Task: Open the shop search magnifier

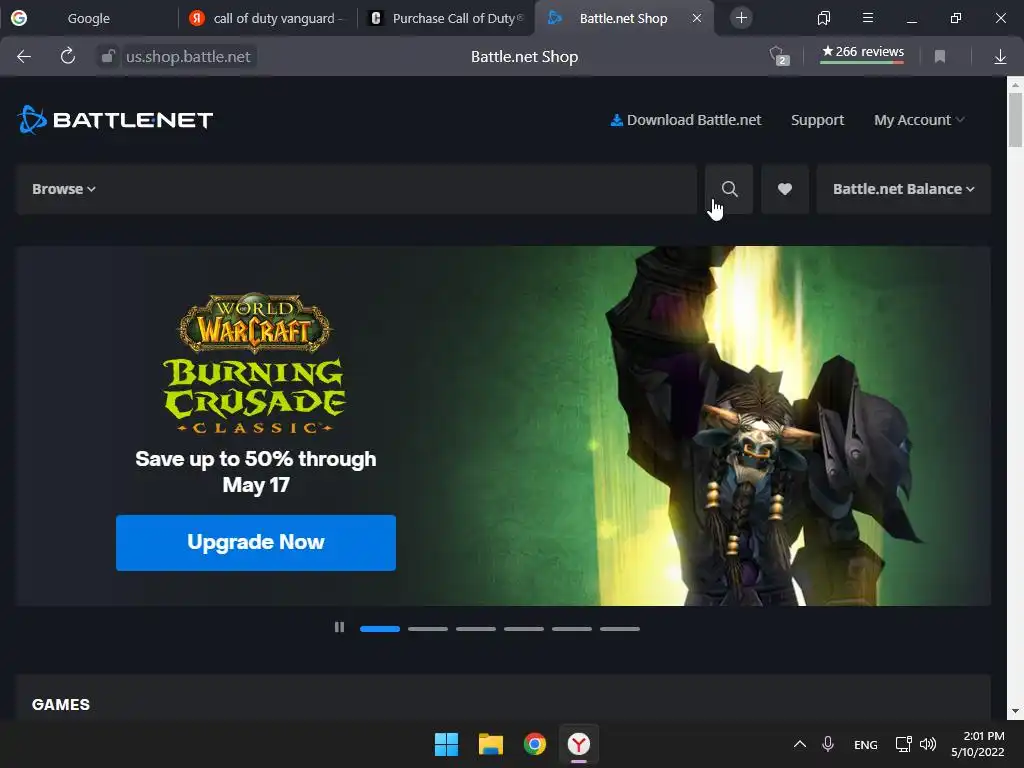Action: click(729, 189)
